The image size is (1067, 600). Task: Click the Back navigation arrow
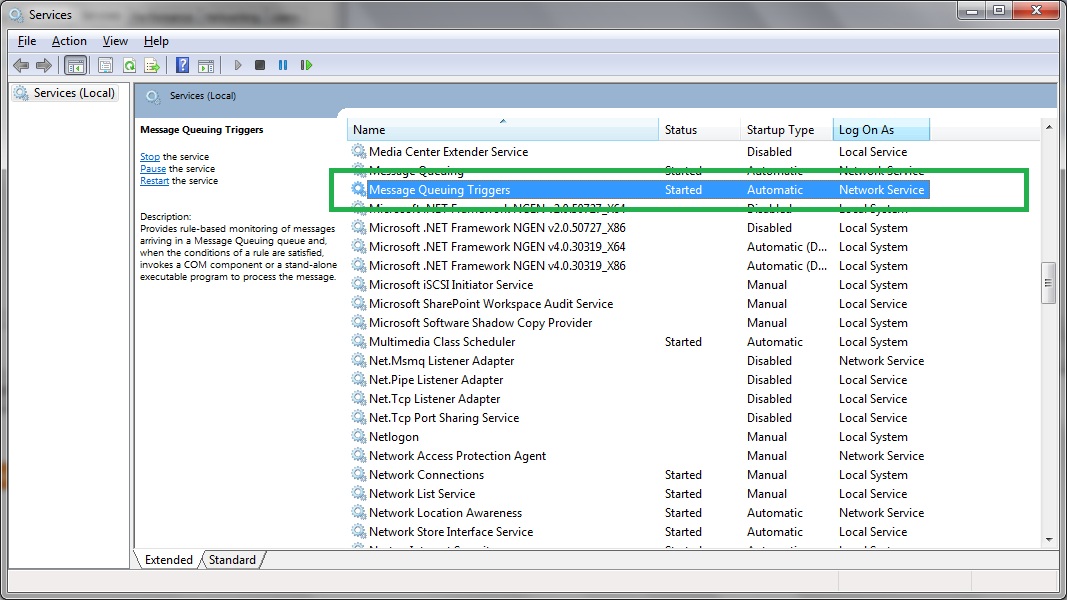pyautogui.click(x=21, y=65)
